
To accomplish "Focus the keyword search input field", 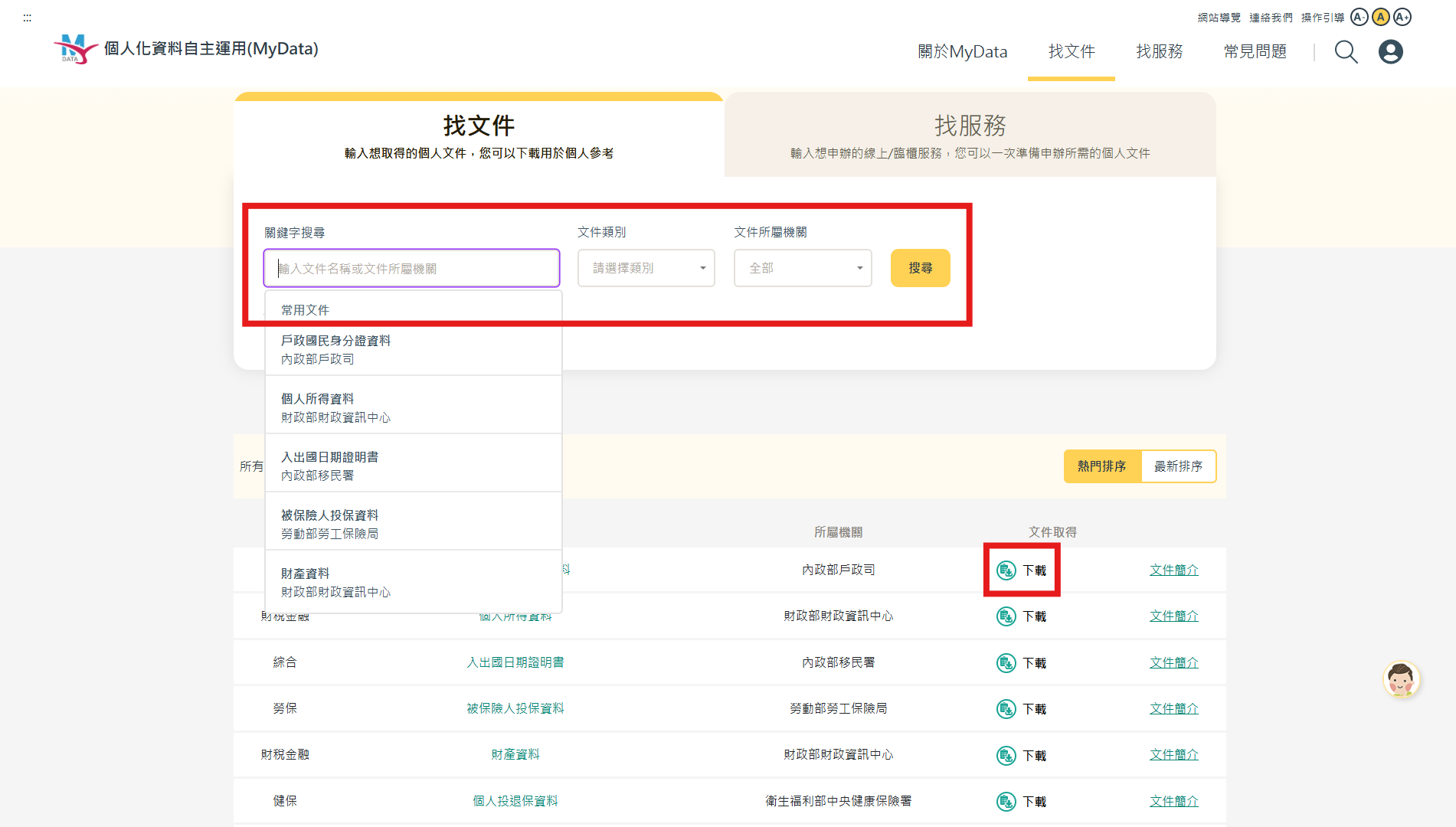I will coord(412,268).
